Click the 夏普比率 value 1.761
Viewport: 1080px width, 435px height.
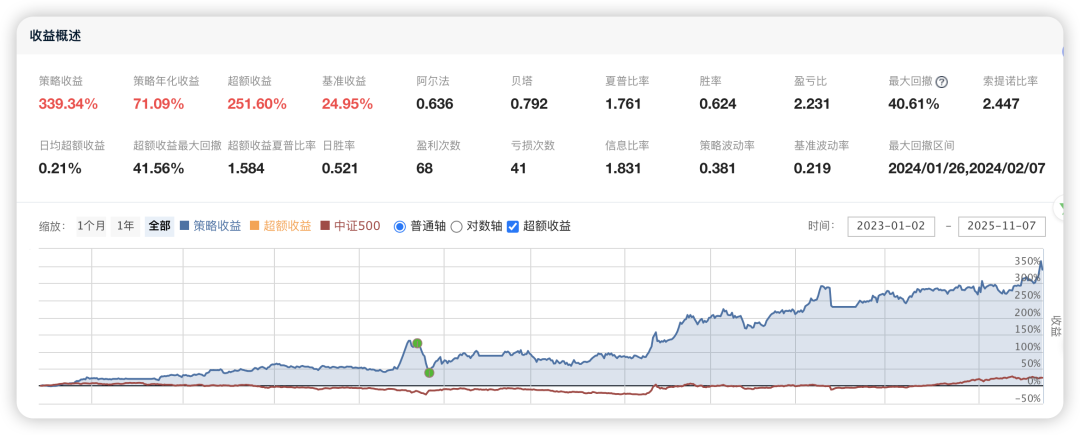(623, 105)
